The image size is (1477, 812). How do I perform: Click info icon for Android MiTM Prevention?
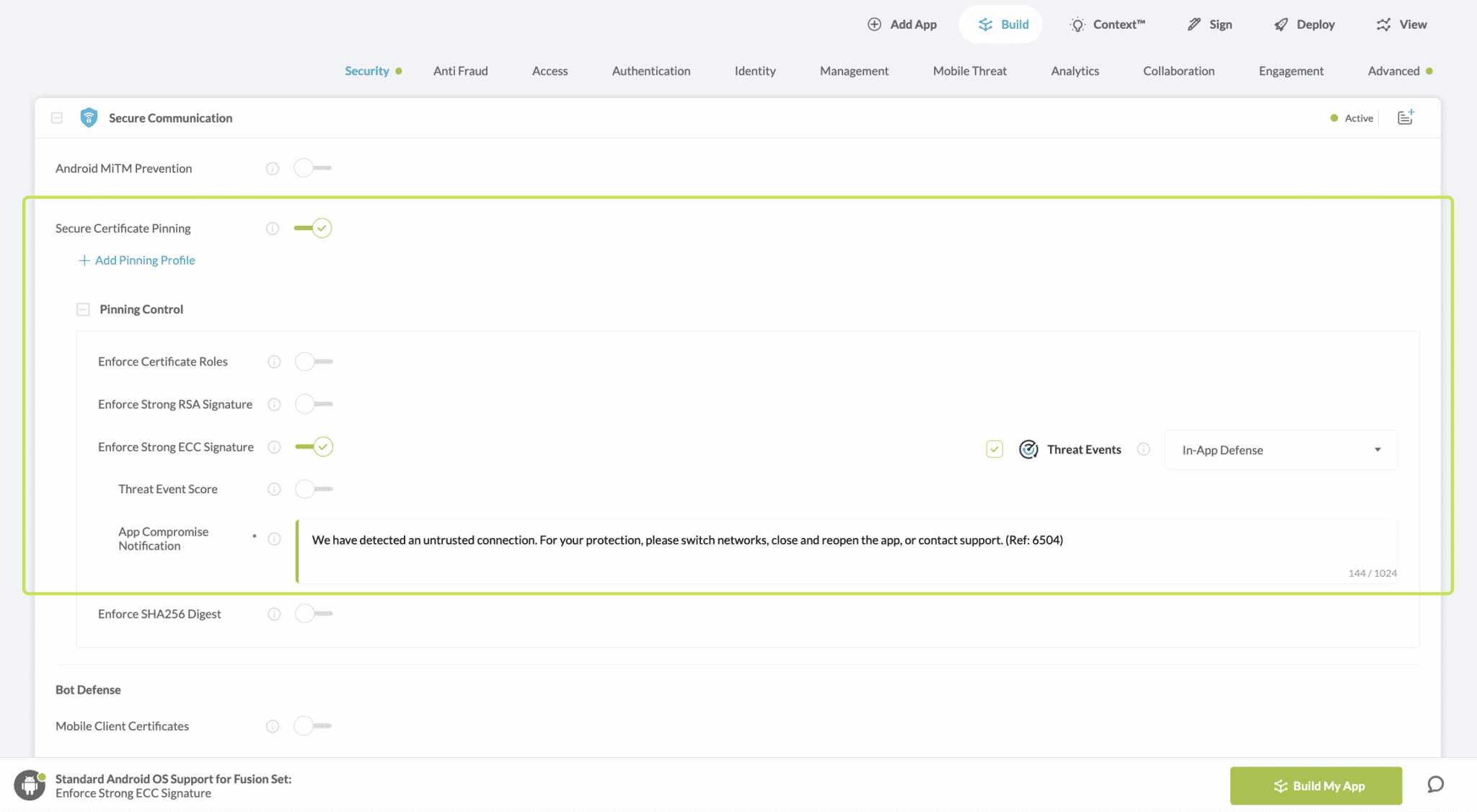[x=273, y=169]
